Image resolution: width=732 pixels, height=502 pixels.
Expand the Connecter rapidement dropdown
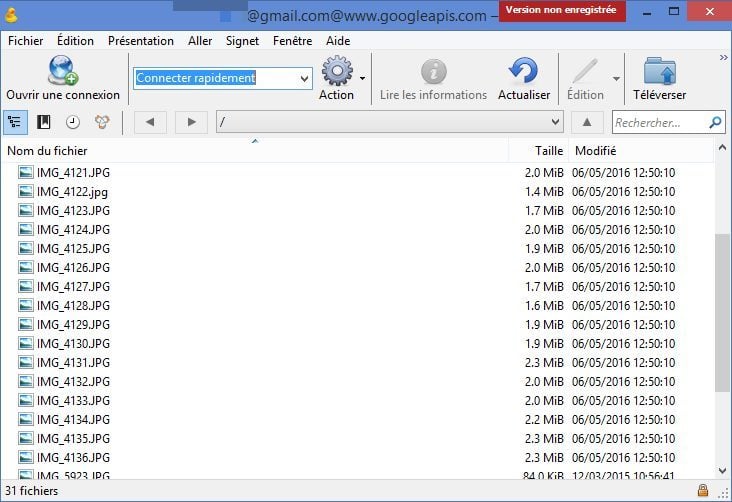point(304,78)
